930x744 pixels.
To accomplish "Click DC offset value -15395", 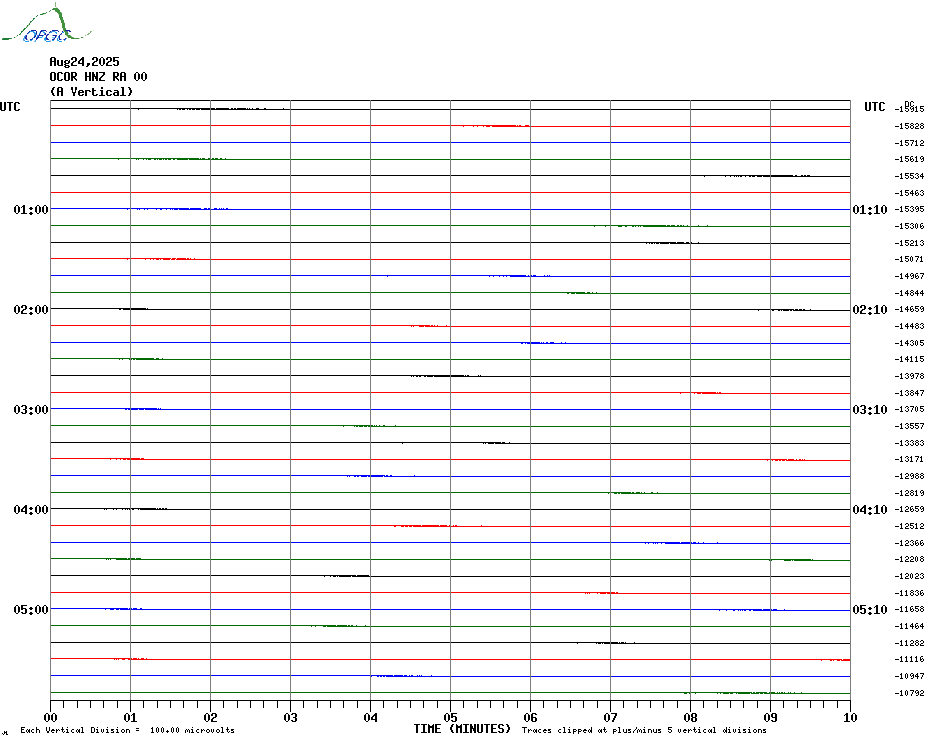I will point(909,209).
